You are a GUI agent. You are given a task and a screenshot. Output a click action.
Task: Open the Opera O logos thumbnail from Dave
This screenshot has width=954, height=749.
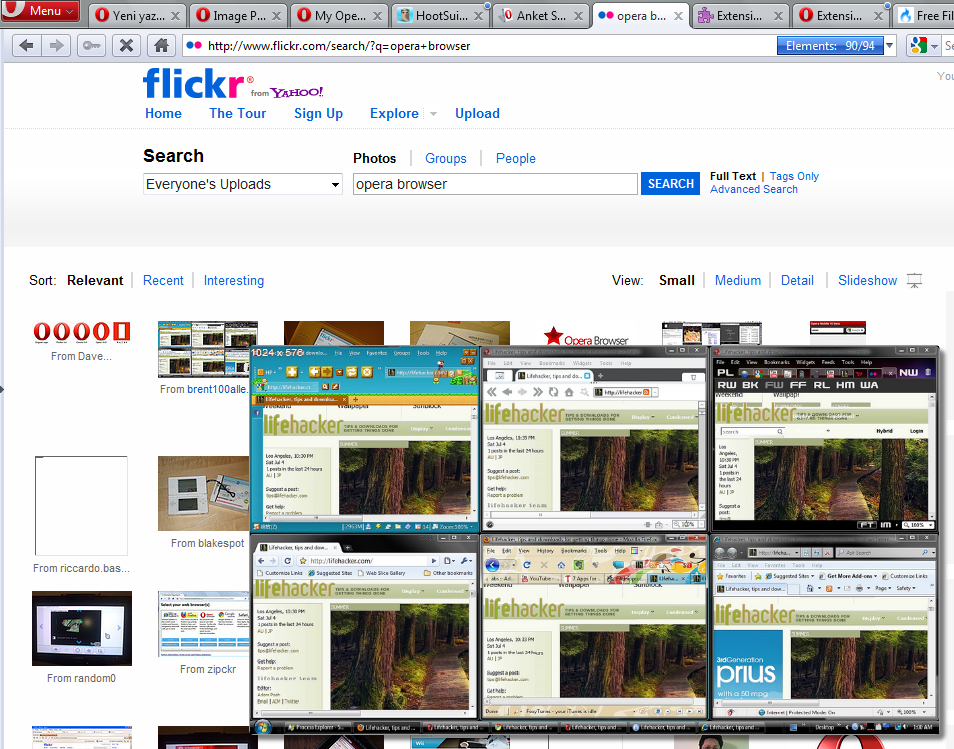click(x=82, y=332)
